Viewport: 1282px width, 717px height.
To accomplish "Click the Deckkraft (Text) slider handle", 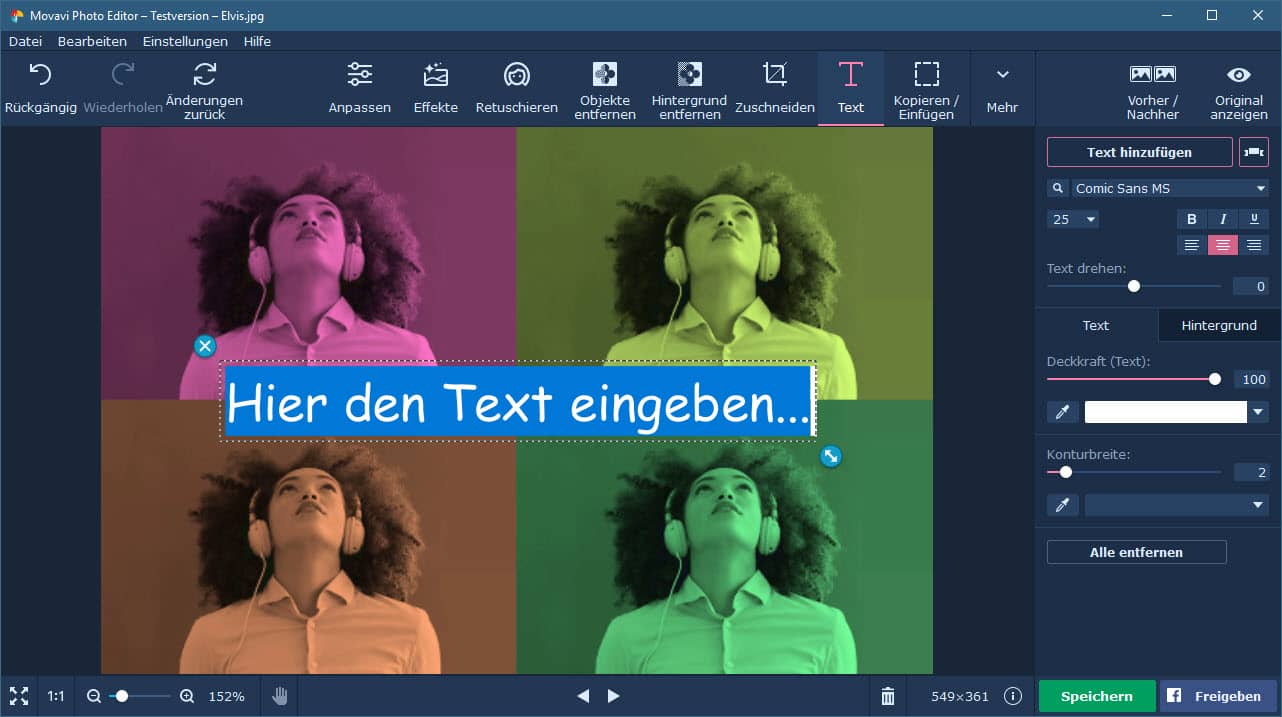I will point(1215,379).
